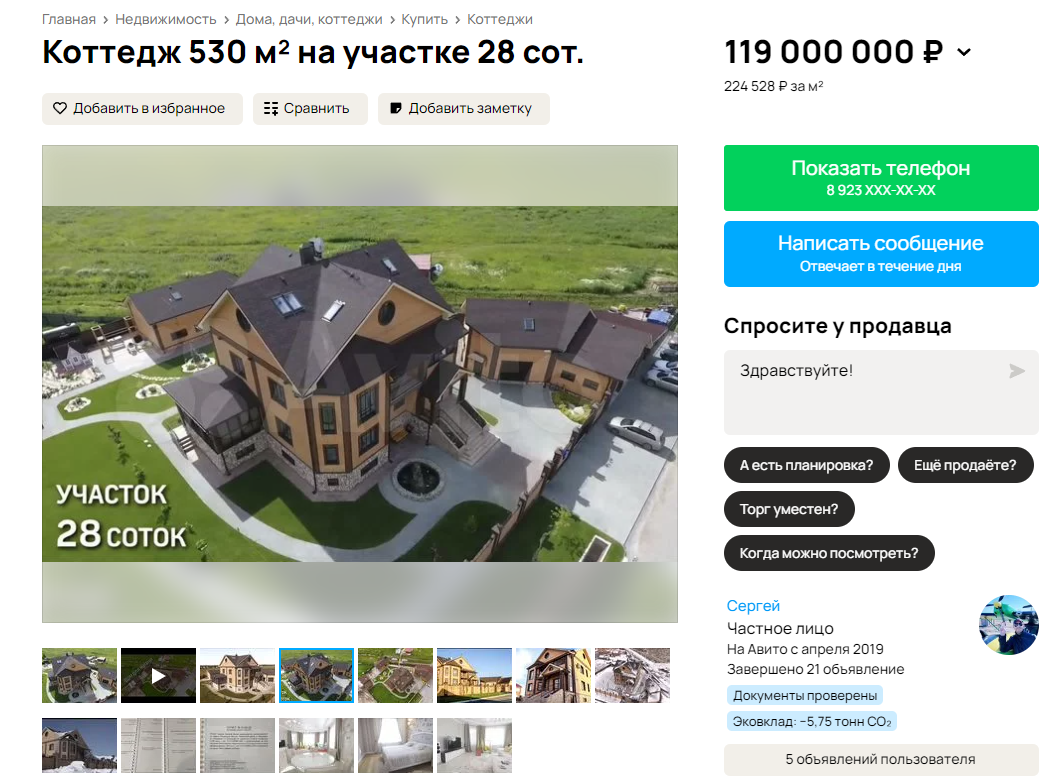Image resolution: width=1063 pixels, height=781 pixels.
Task: Open seller Сергей's avatar picture
Action: pos(1008,625)
